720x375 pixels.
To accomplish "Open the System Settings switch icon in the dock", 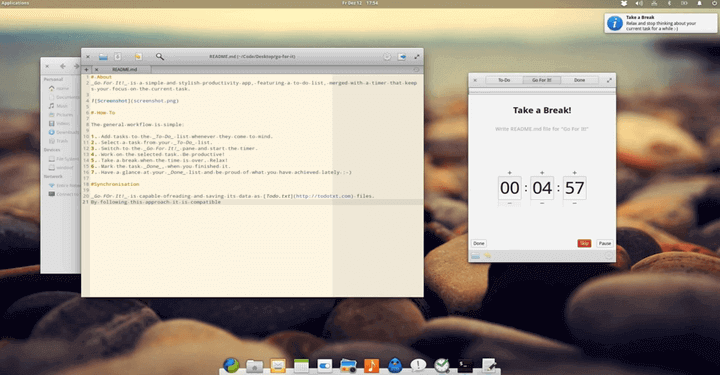I will [x=325, y=366].
